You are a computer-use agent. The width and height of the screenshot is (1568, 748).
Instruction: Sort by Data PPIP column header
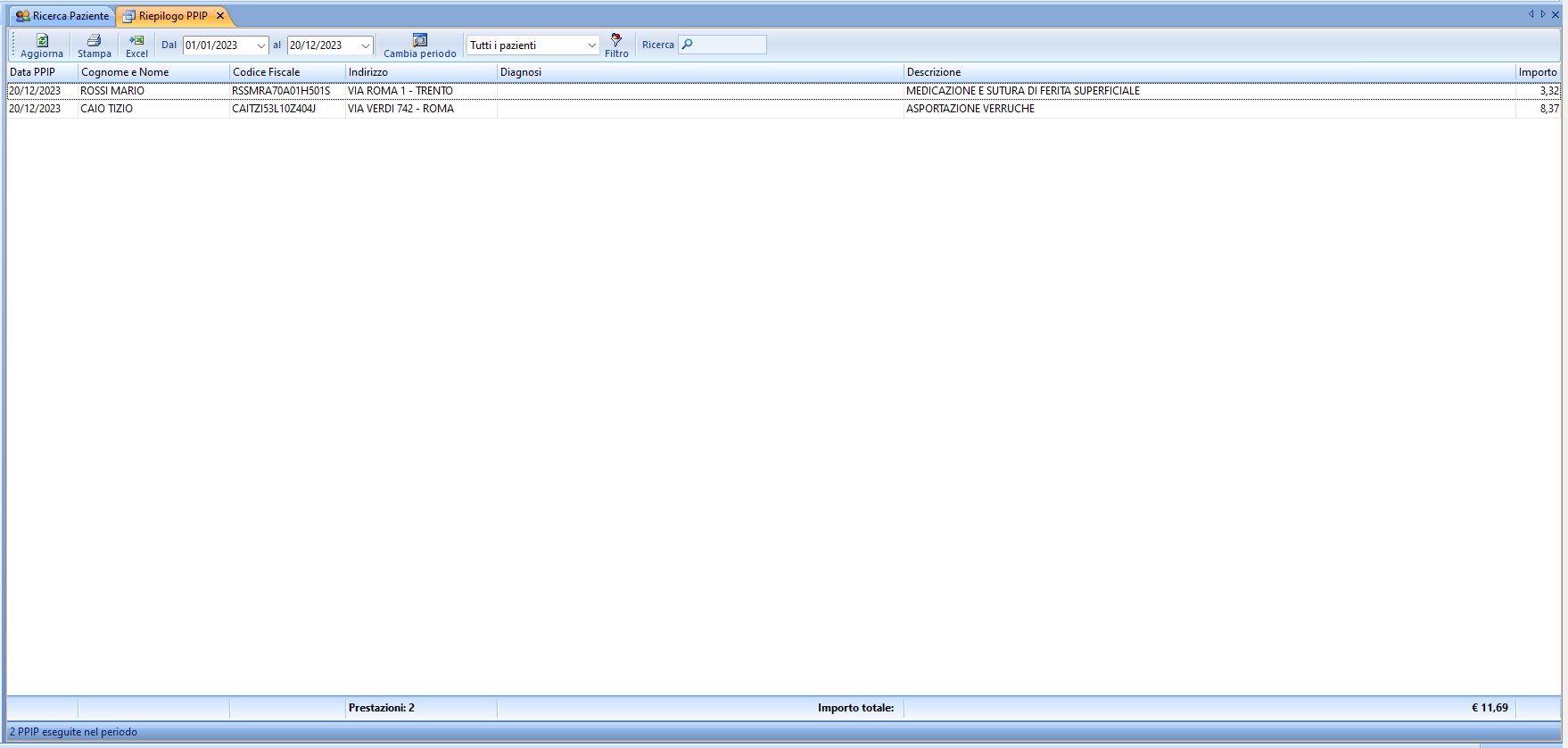click(x=42, y=72)
